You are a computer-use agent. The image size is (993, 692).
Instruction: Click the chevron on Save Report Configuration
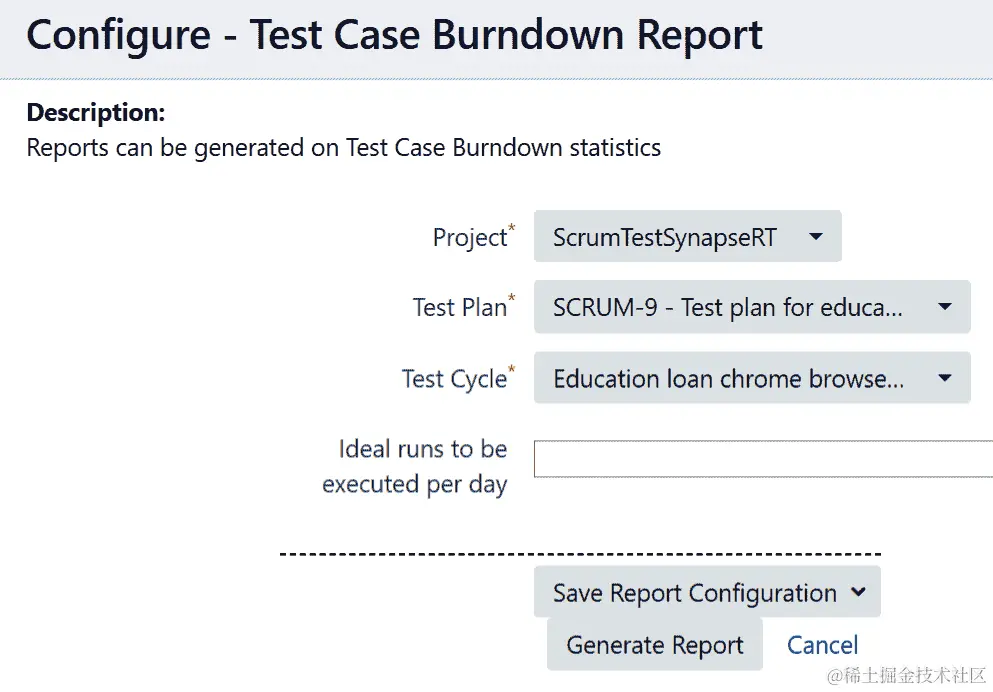point(858,592)
